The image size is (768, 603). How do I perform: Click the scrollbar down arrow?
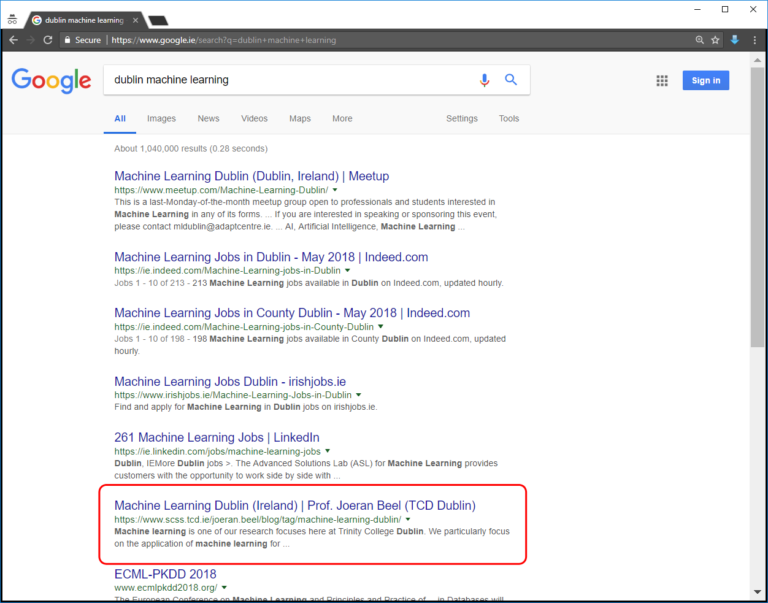click(x=757, y=594)
